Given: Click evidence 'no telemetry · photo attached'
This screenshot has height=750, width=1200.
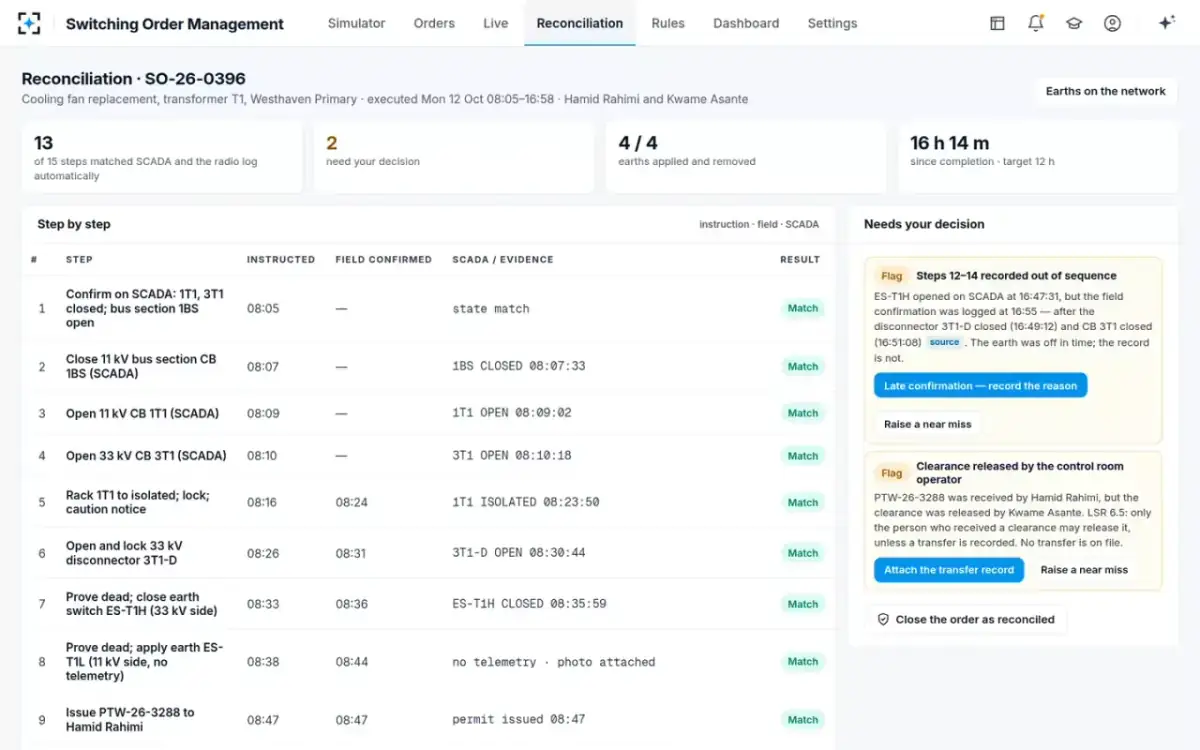Looking at the screenshot, I should pos(554,662).
